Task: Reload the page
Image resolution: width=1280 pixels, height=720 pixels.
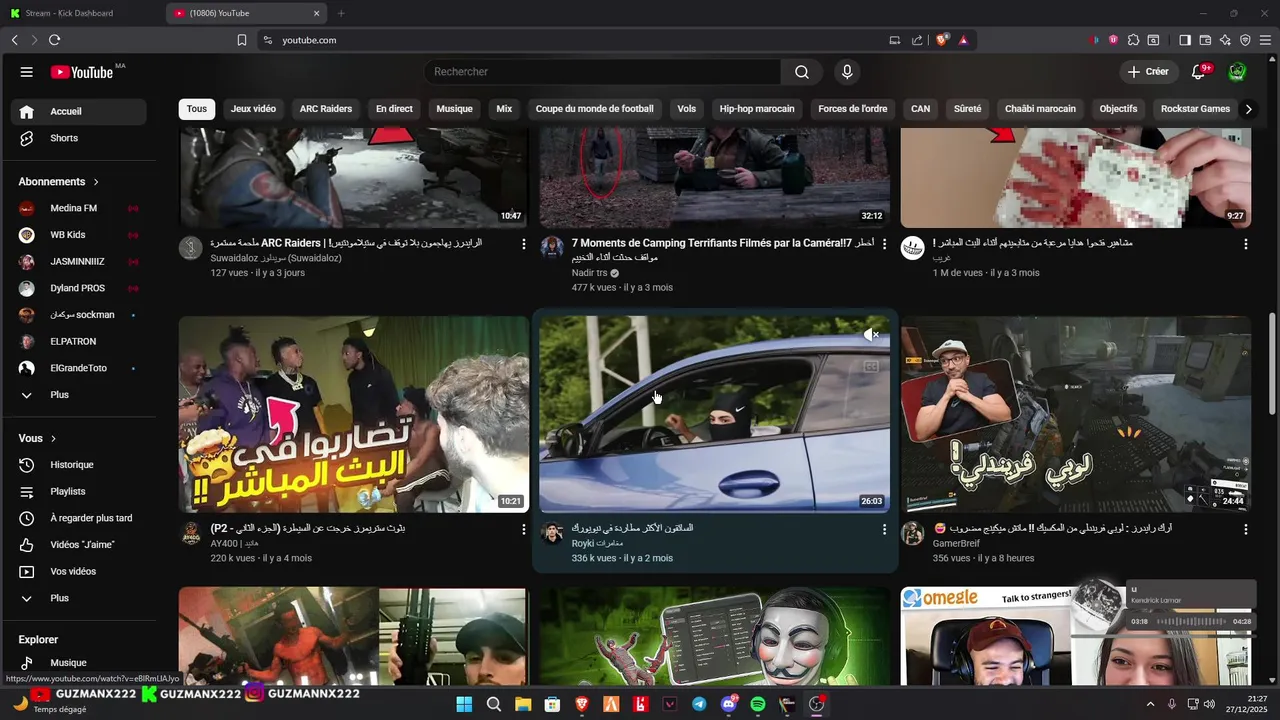Action: pos(54,40)
